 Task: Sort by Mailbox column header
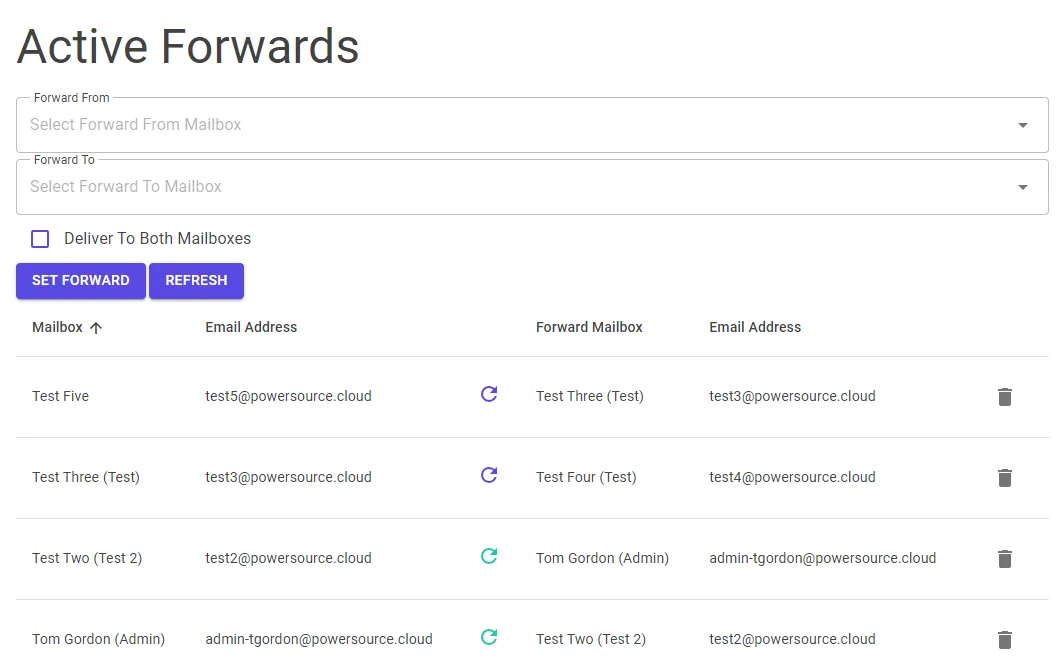[x=57, y=327]
